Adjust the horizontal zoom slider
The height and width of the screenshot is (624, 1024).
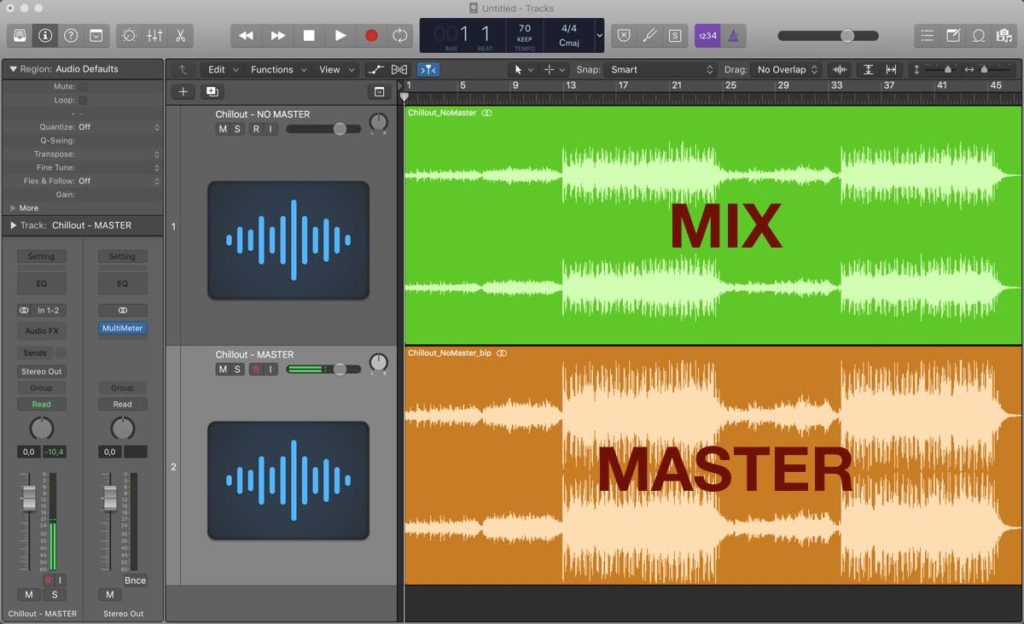[991, 70]
